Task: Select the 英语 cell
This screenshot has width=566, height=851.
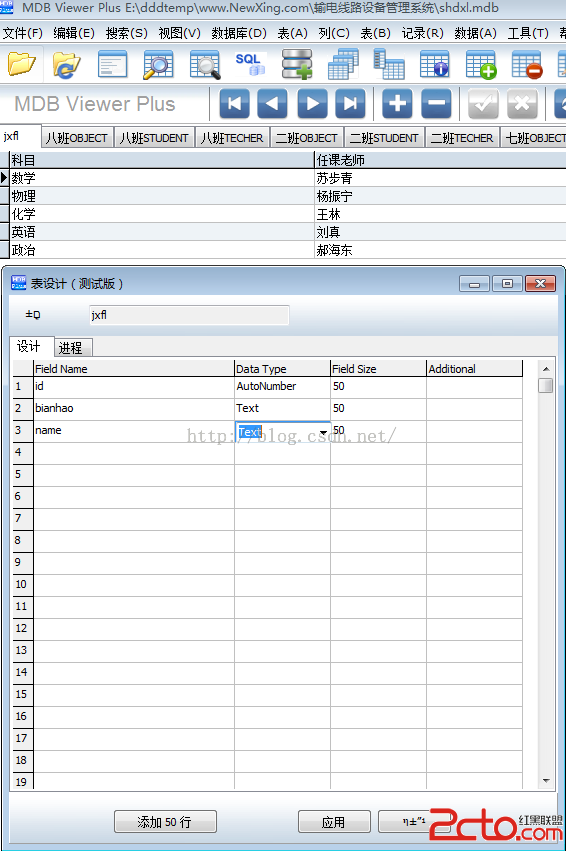Action: pyautogui.click(x=162, y=232)
